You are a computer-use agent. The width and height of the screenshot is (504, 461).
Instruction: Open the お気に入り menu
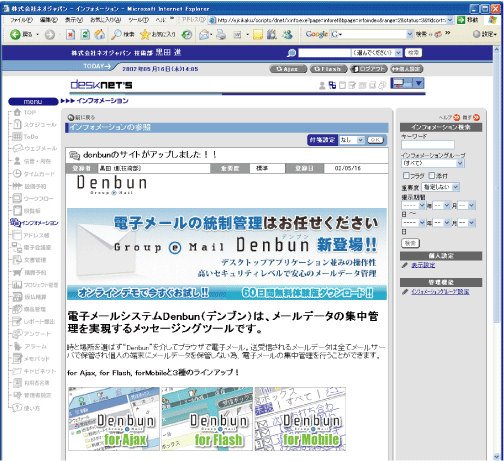[106, 20]
